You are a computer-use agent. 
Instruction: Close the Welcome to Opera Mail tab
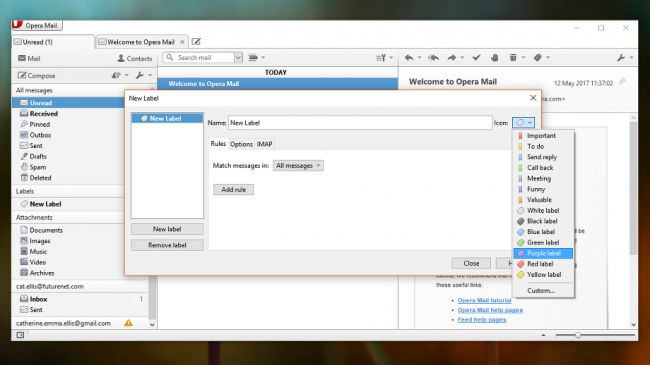(182, 42)
